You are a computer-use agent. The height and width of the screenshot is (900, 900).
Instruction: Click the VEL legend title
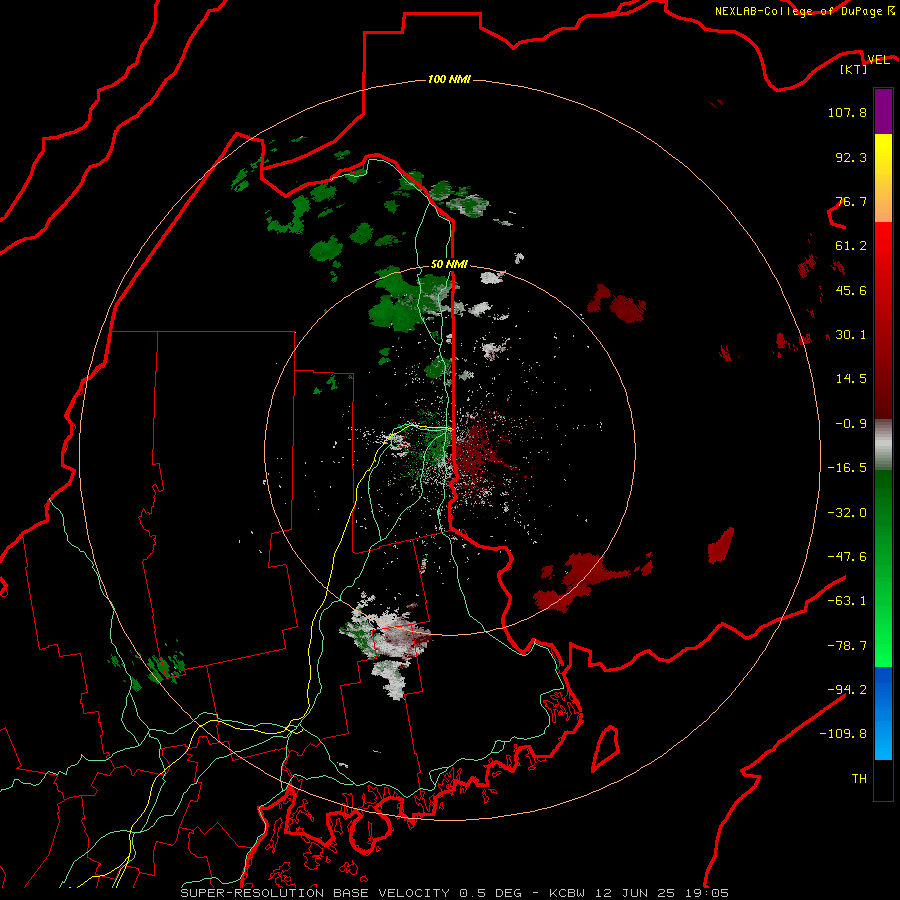[x=878, y=59]
